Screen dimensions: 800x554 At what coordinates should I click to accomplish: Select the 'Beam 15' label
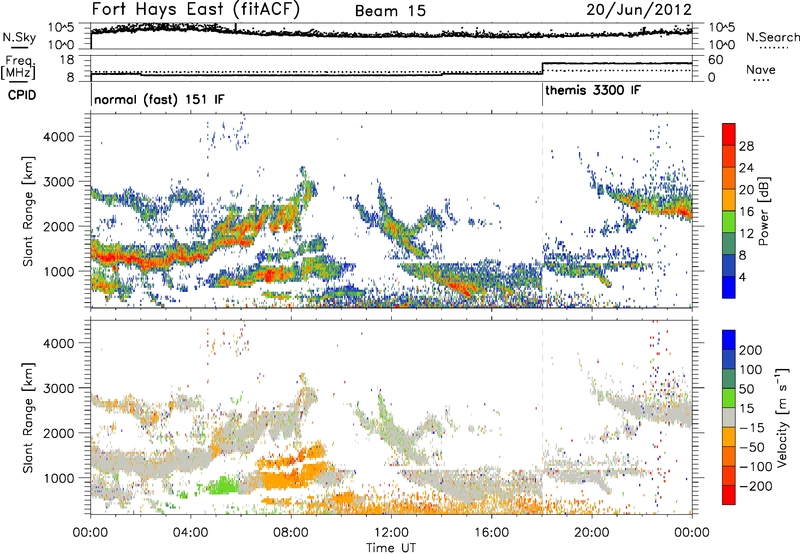pyautogui.click(x=390, y=11)
